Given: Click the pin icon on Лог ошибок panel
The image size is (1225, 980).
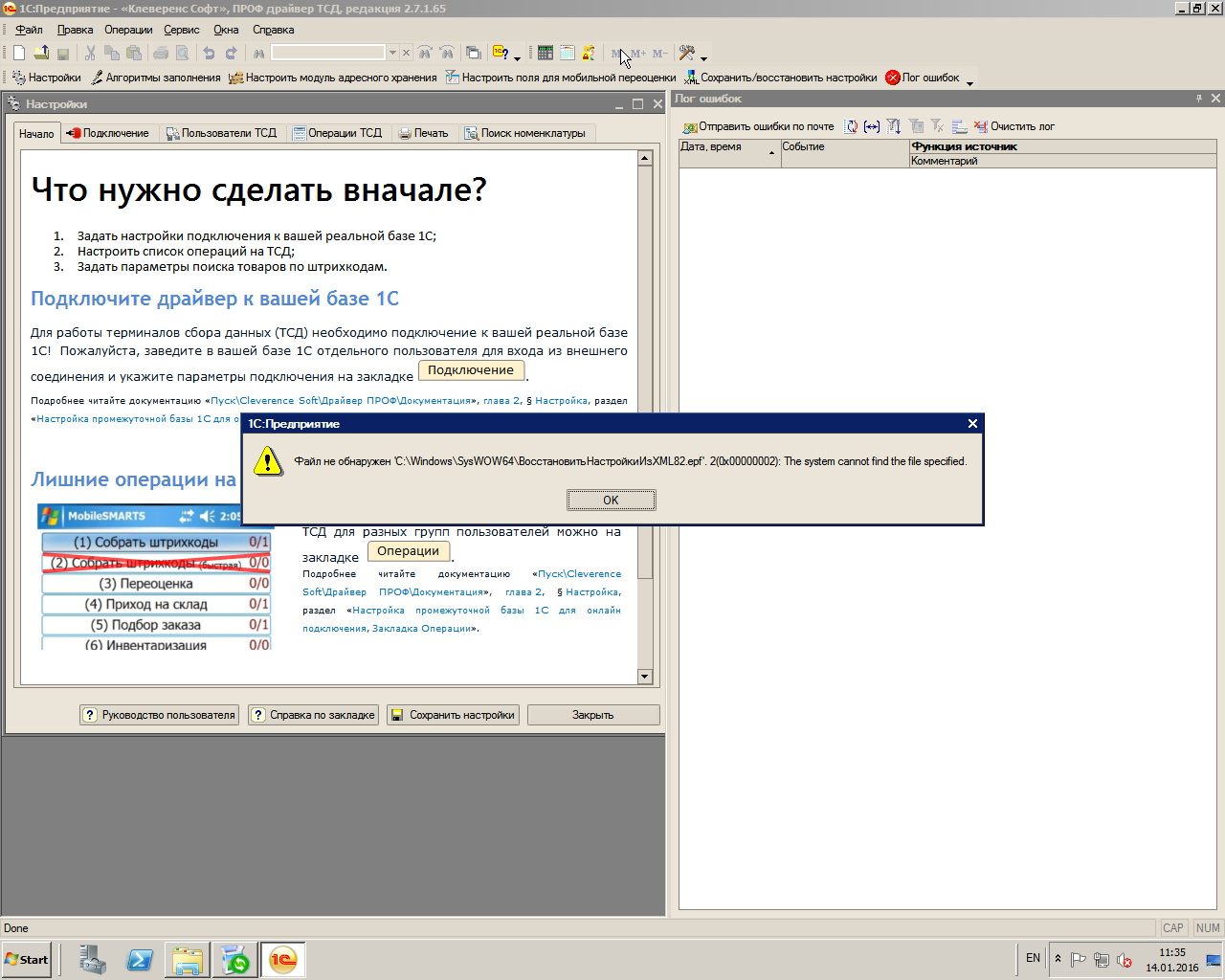Looking at the screenshot, I should [1198, 99].
